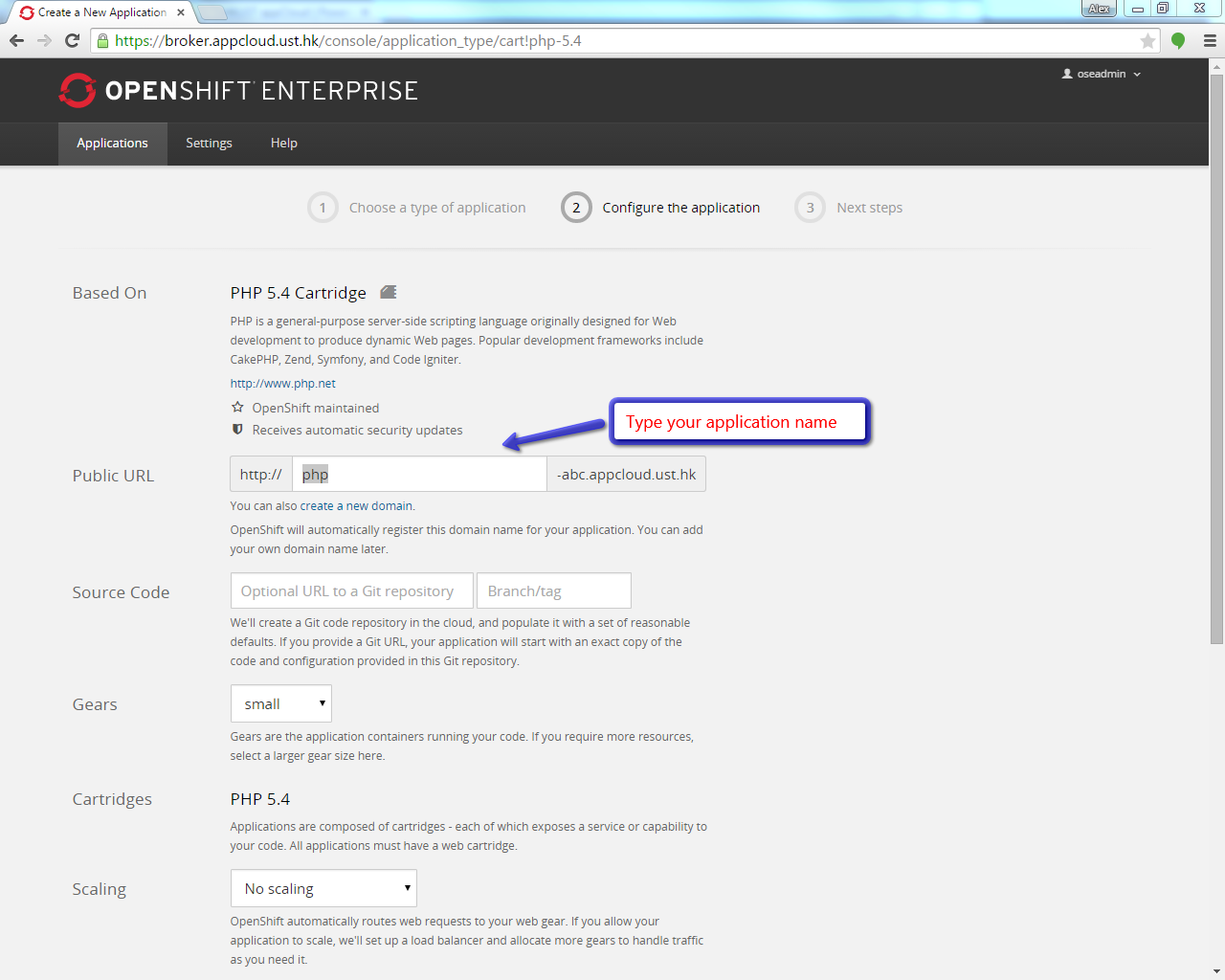Click the OpenShift Enterprise logo
This screenshot has height=980, width=1225.
coord(238,91)
